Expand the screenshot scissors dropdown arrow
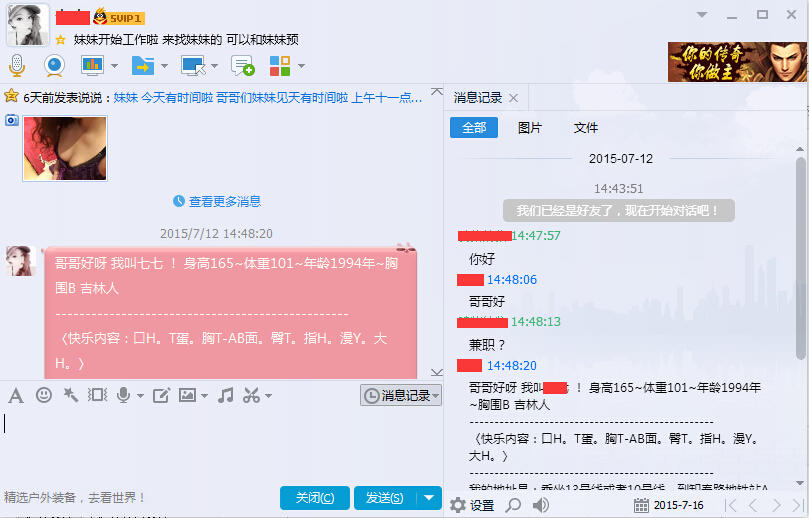The image size is (809, 518). pos(268,396)
